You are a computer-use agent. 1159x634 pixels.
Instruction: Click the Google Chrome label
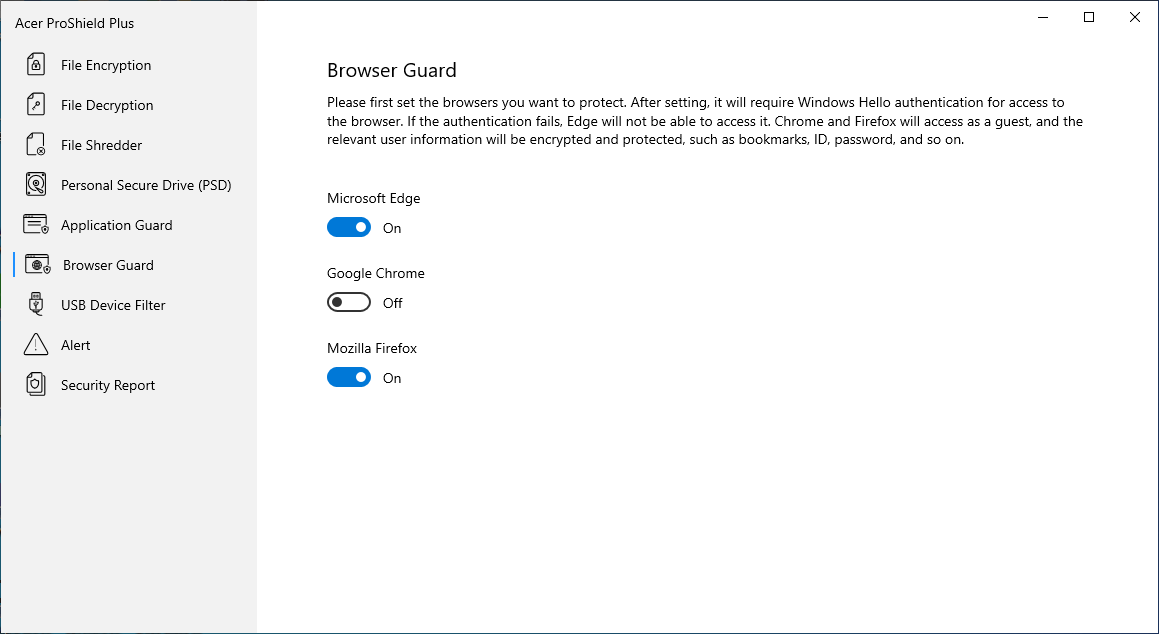pos(375,273)
